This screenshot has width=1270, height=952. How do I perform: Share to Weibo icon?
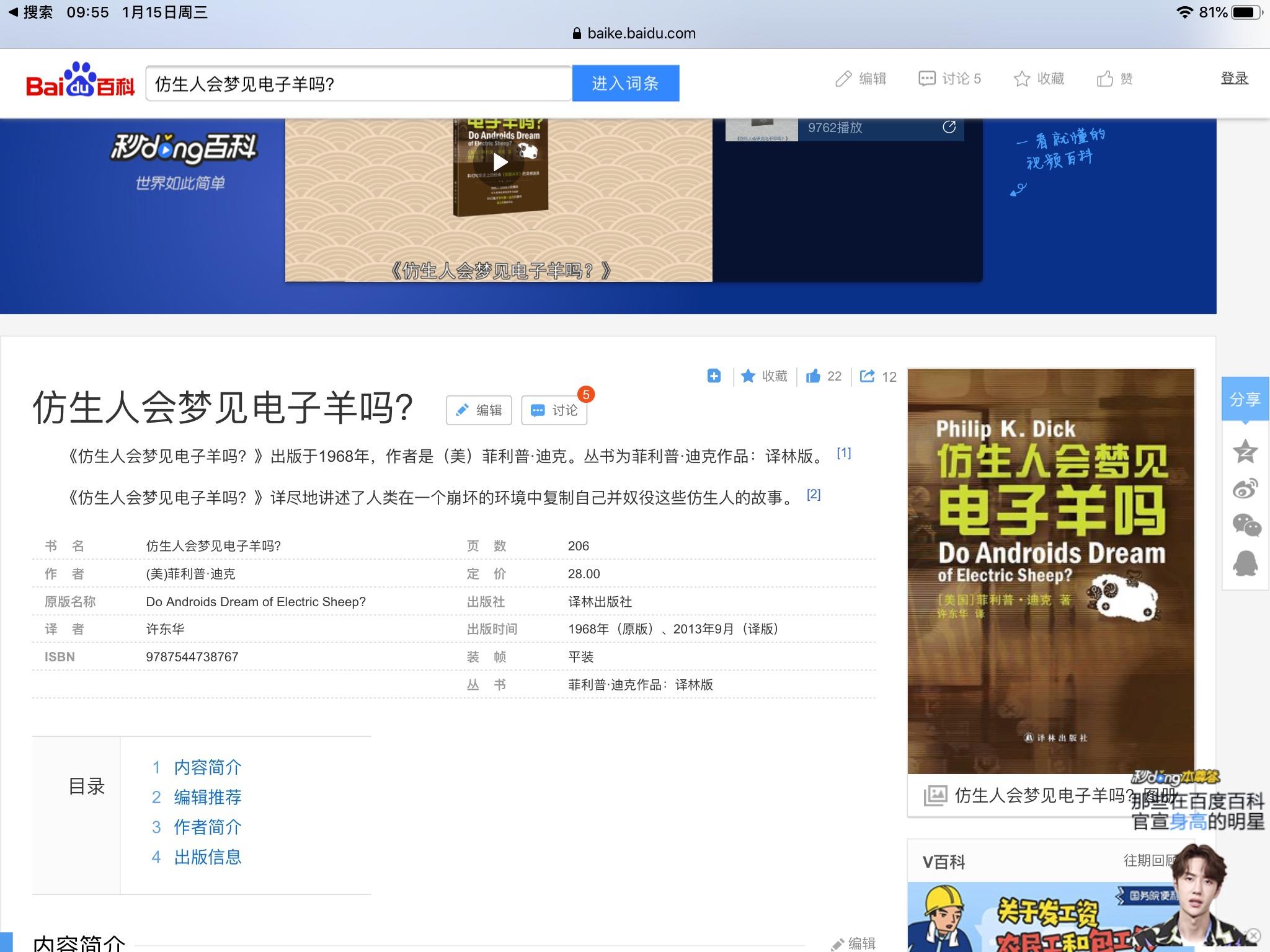coord(1245,488)
